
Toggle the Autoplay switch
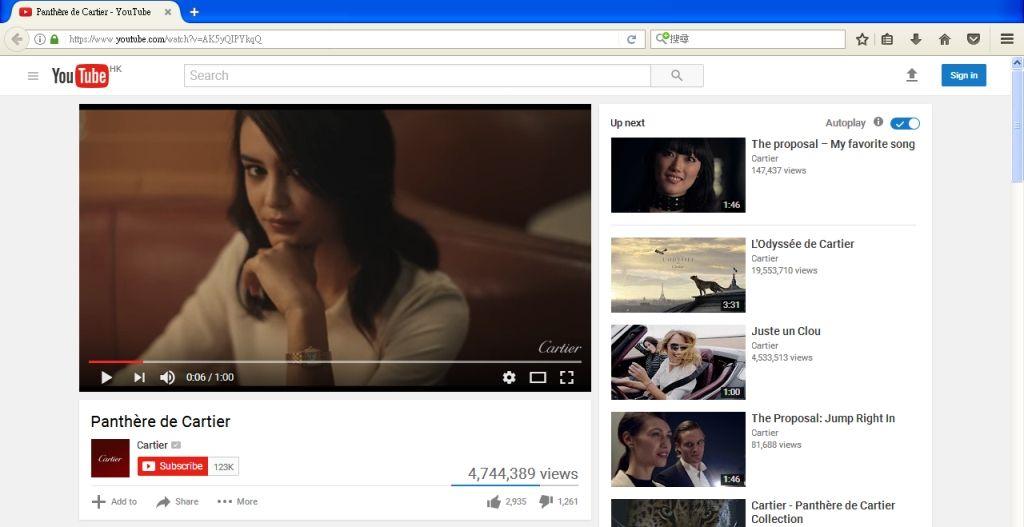(x=904, y=123)
